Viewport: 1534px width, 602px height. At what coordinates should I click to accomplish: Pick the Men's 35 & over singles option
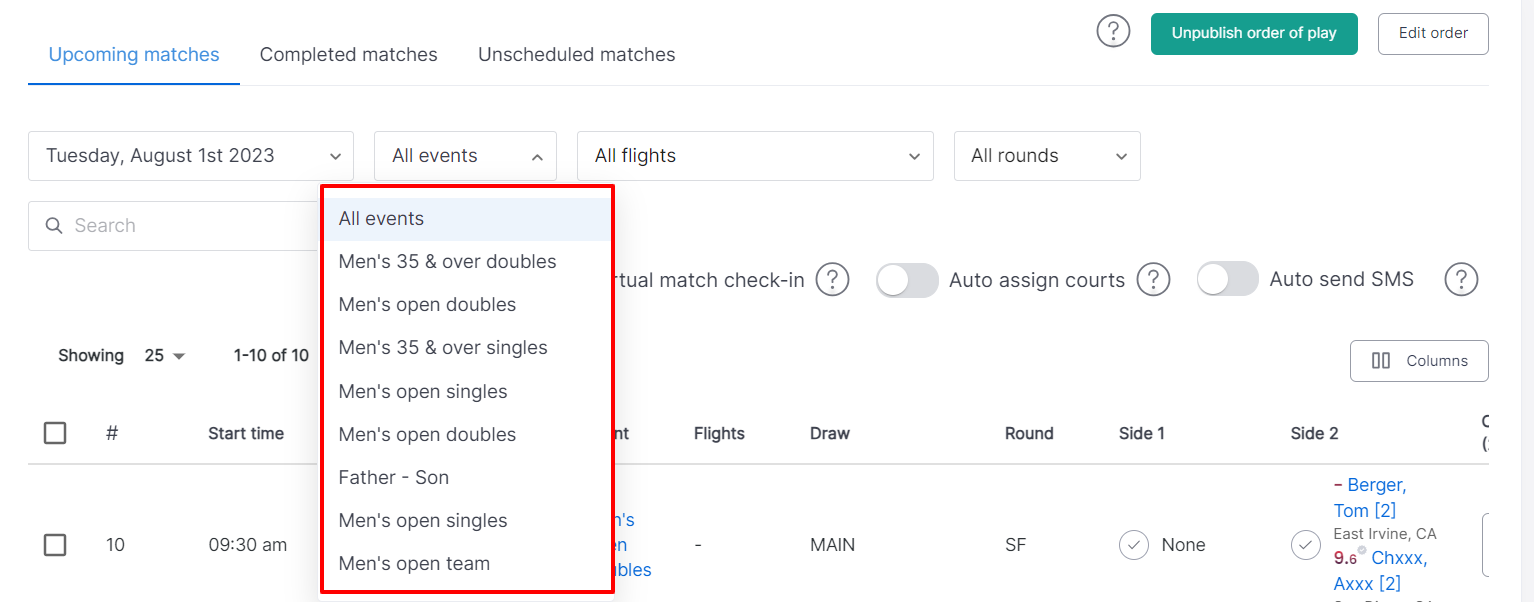[x=467, y=348]
